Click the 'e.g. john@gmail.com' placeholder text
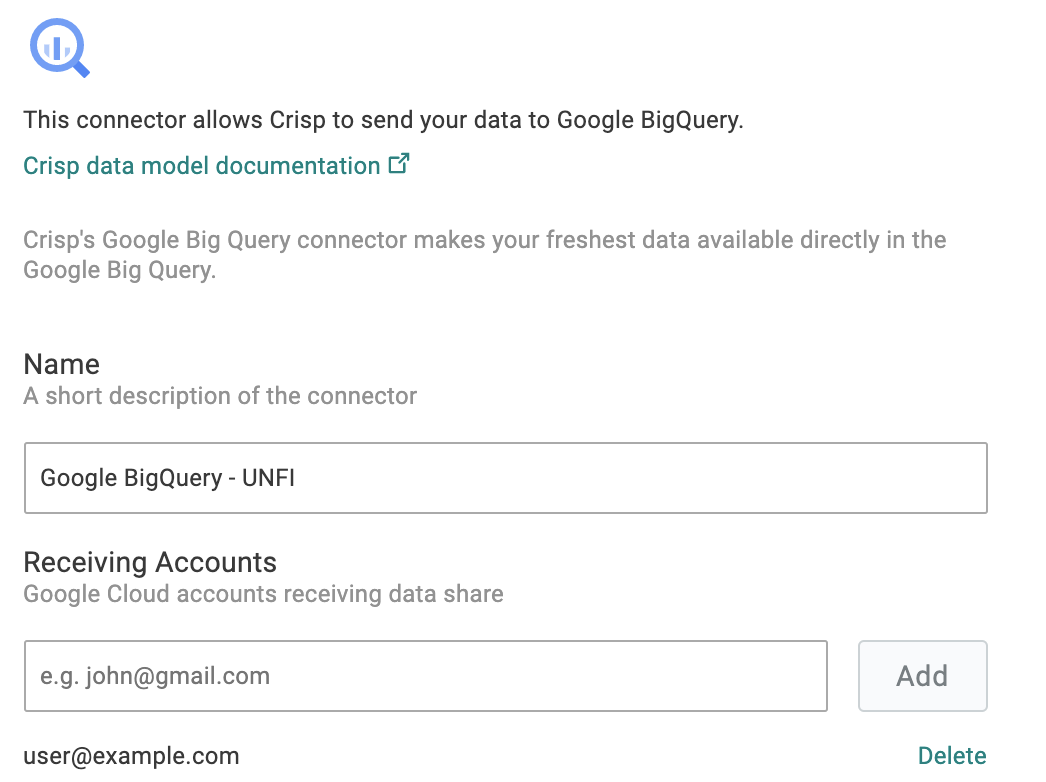 pyautogui.click(x=155, y=676)
